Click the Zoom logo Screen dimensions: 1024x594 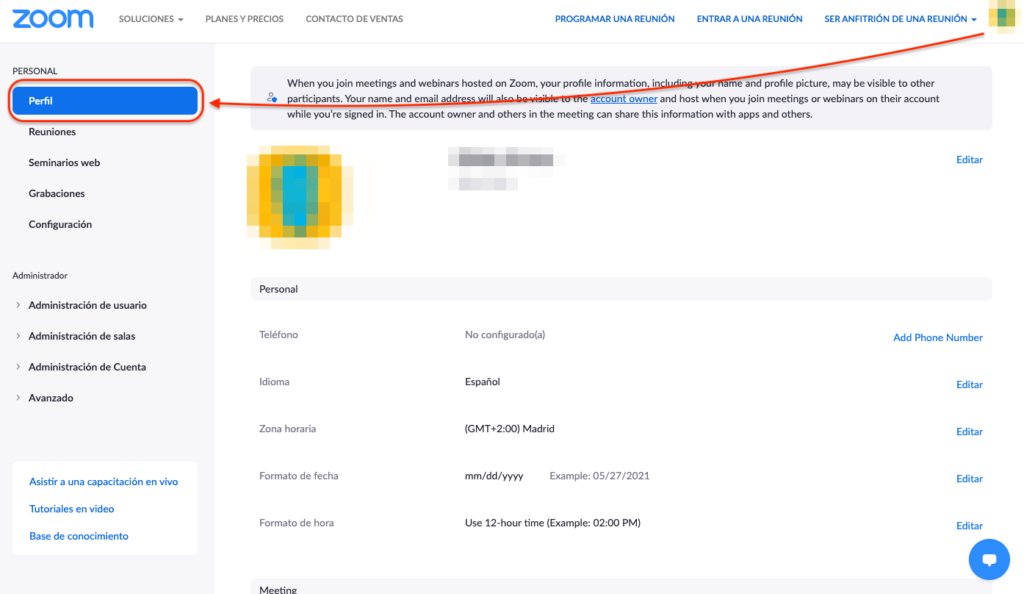click(x=53, y=19)
